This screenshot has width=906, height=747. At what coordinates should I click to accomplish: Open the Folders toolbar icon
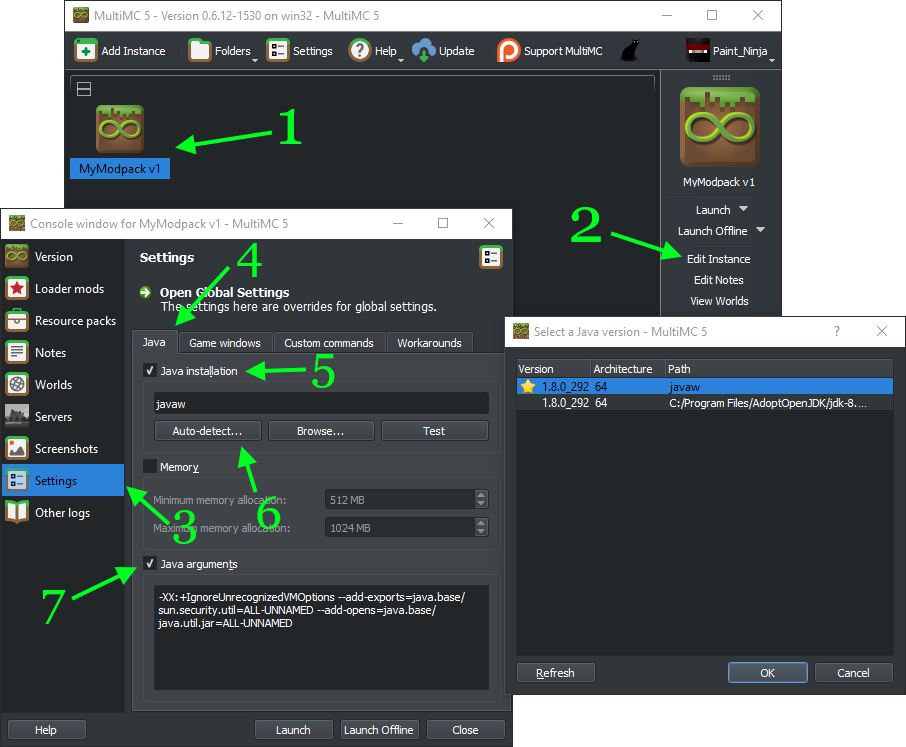click(199, 51)
